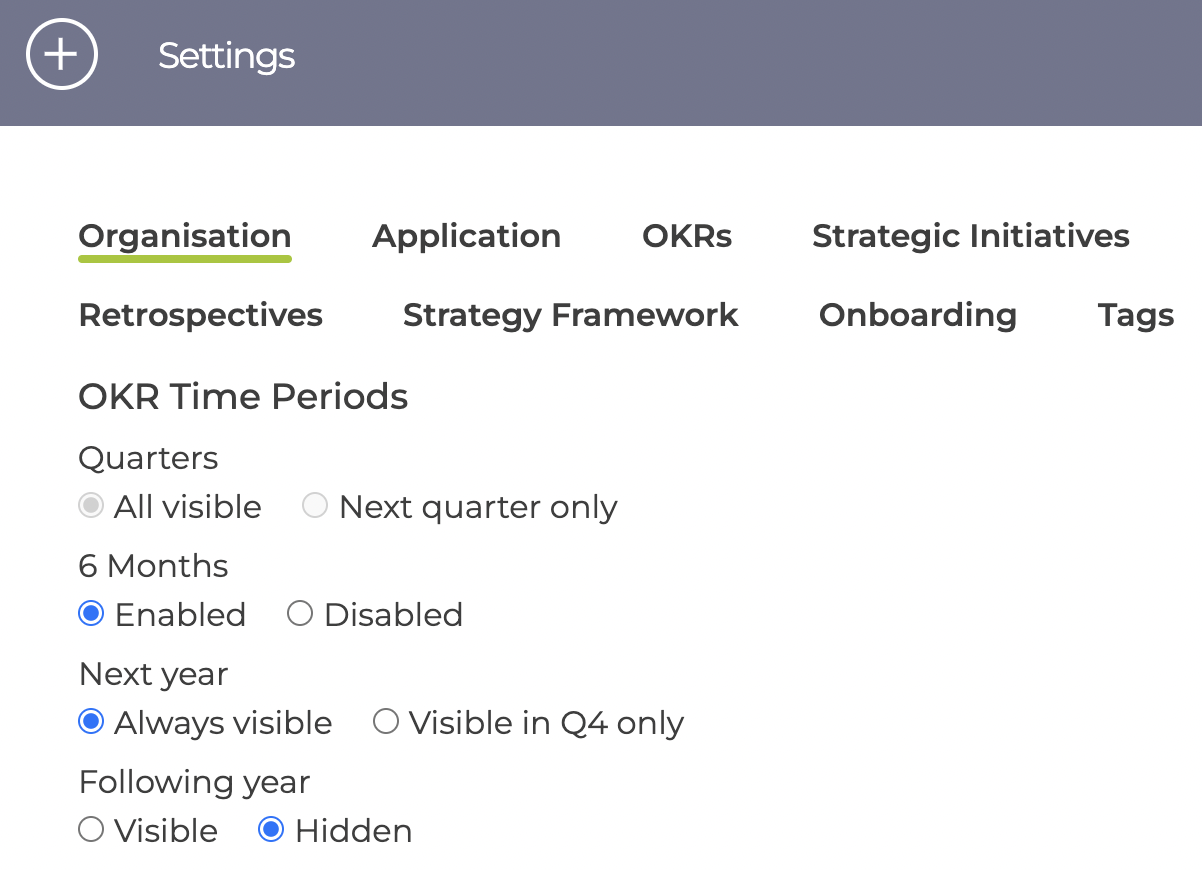
Task: Select the Retrospectives tab
Action: (x=201, y=315)
